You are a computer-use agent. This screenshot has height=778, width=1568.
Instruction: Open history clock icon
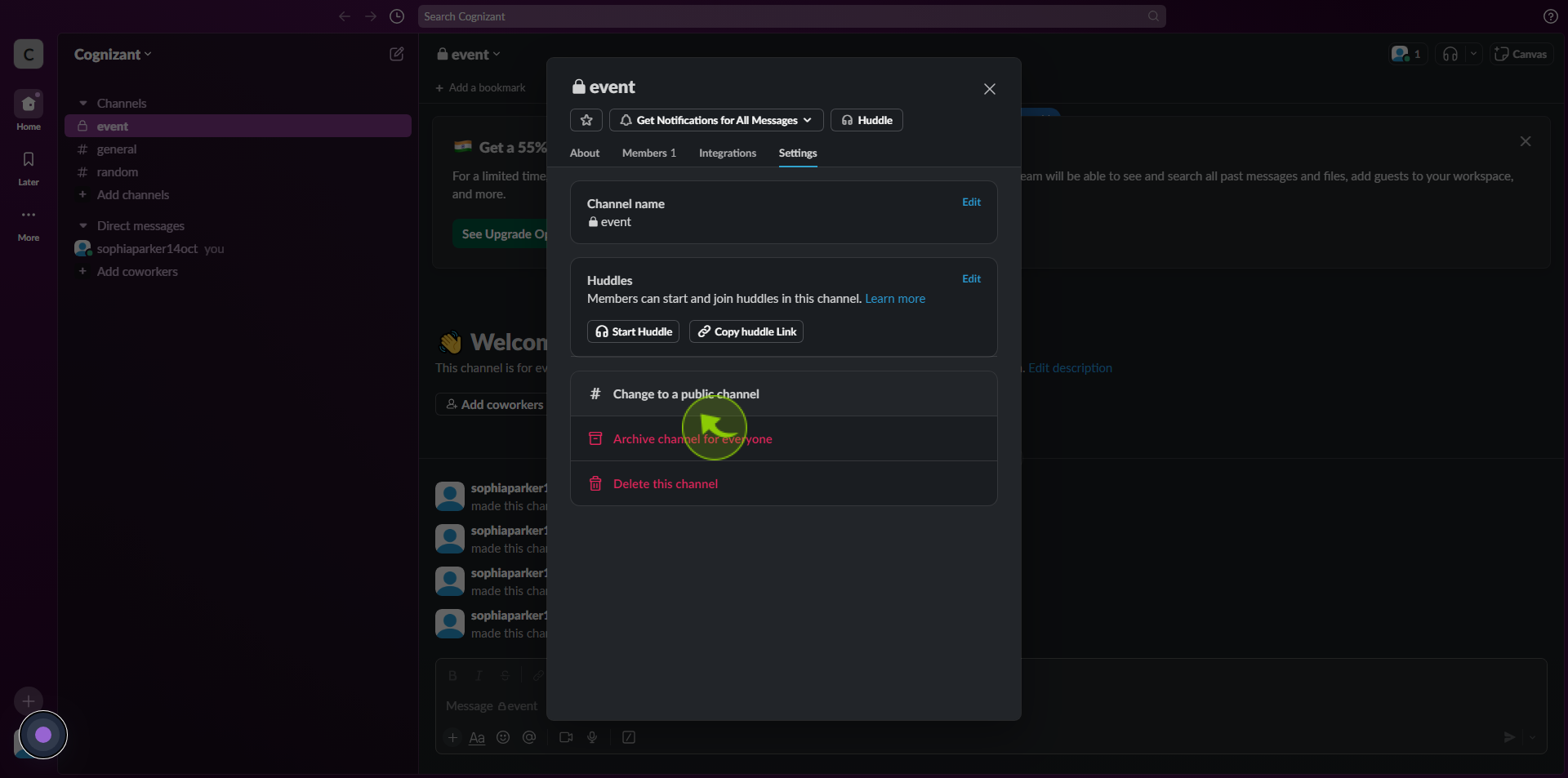pos(397,16)
